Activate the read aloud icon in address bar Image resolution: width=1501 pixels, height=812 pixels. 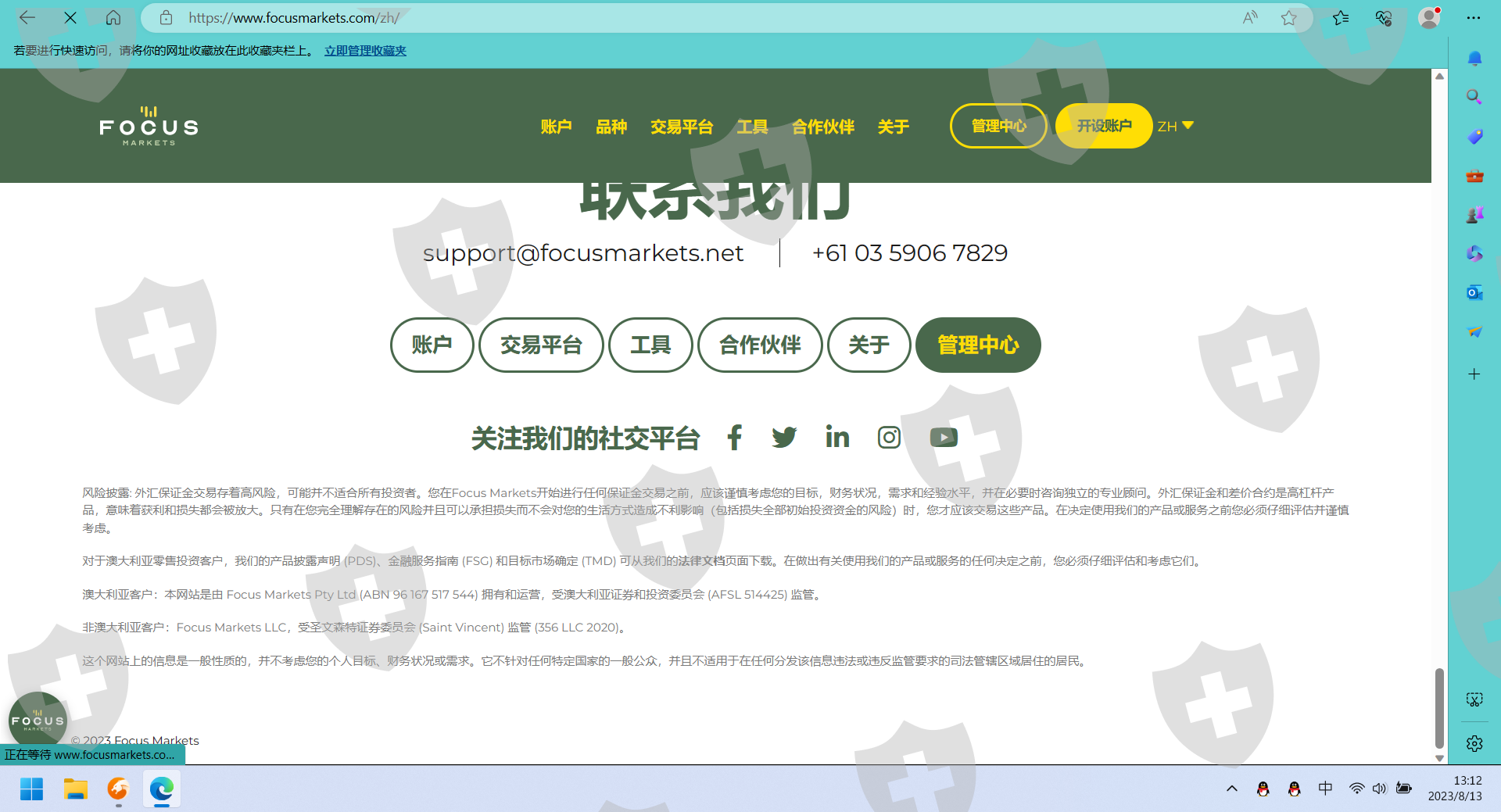(1250, 18)
